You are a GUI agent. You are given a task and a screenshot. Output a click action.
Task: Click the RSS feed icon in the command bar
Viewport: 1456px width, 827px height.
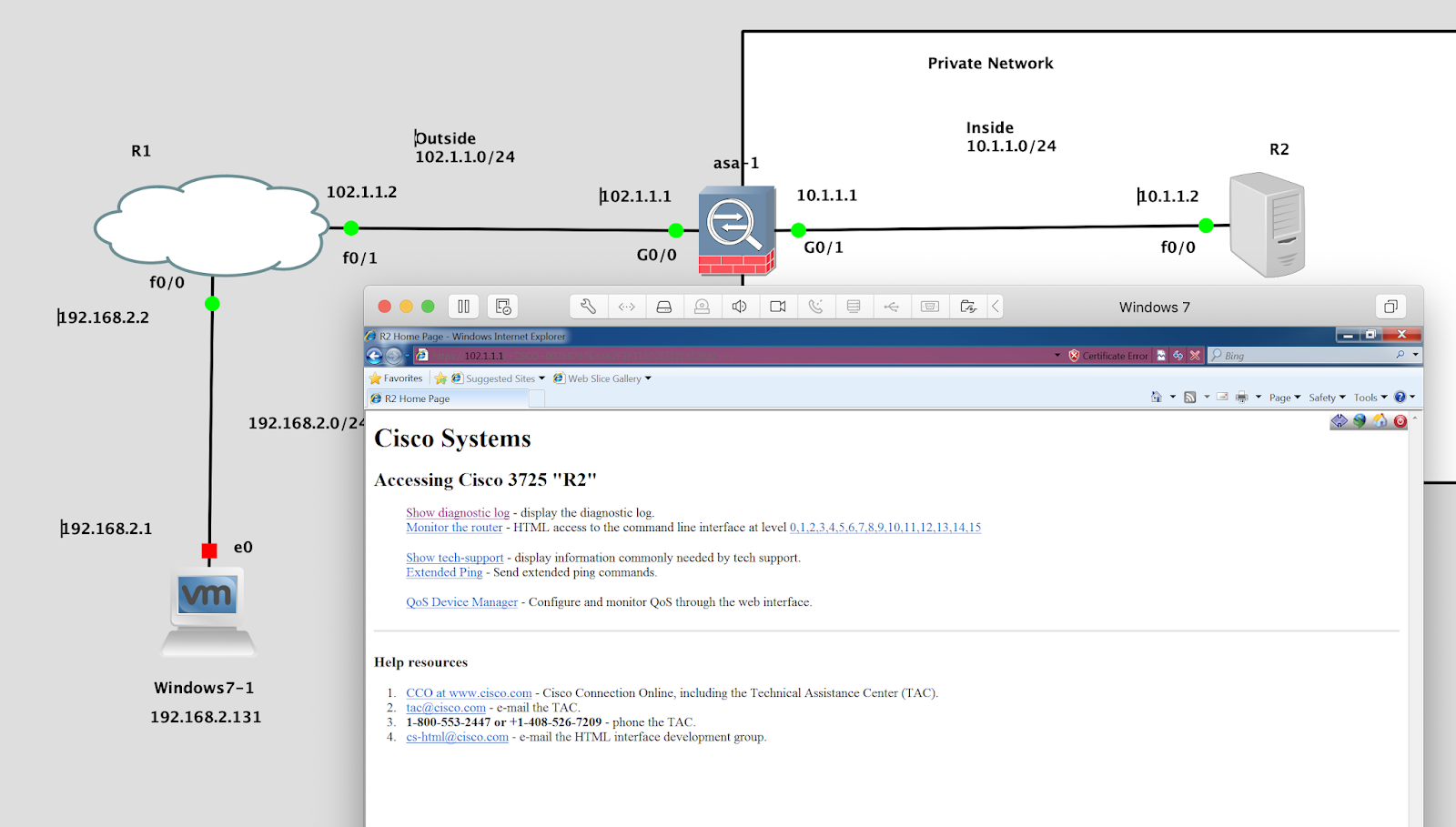pyautogui.click(x=1191, y=397)
